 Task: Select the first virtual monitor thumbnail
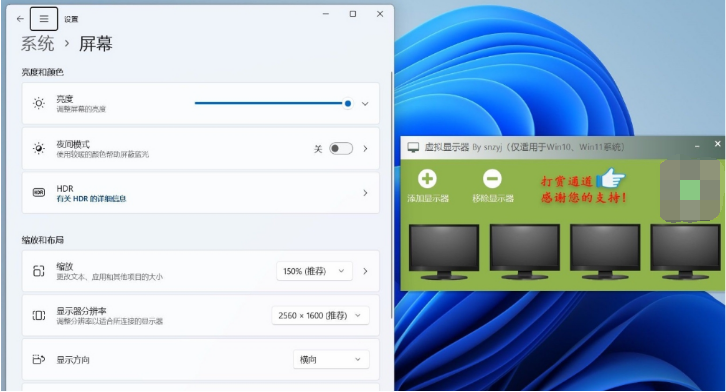pyautogui.click(x=444, y=252)
